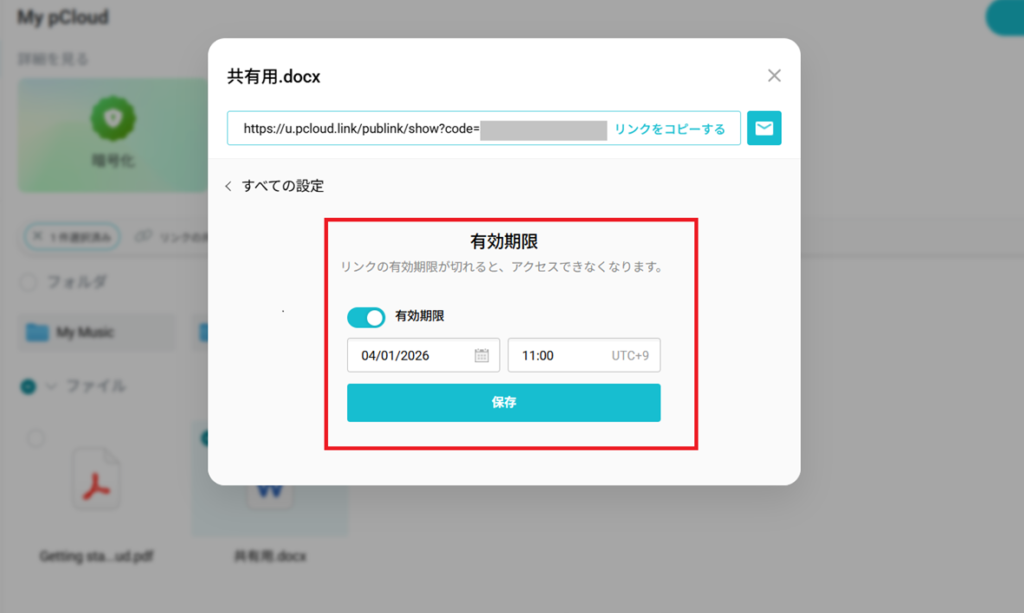Open the calendar icon in date field

(481, 355)
